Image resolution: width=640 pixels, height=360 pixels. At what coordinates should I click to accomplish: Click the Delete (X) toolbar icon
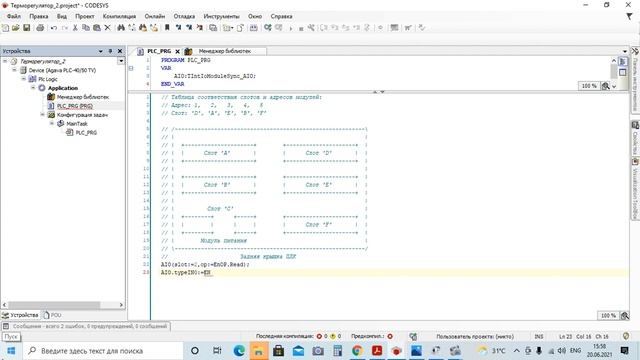[x=107, y=28]
